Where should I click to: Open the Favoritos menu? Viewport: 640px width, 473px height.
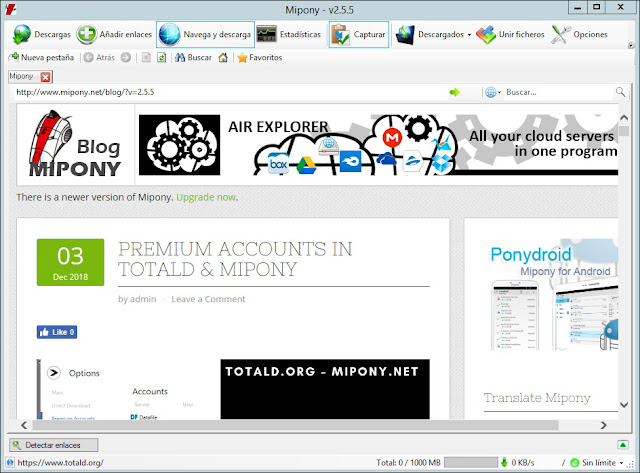(260, 58)
